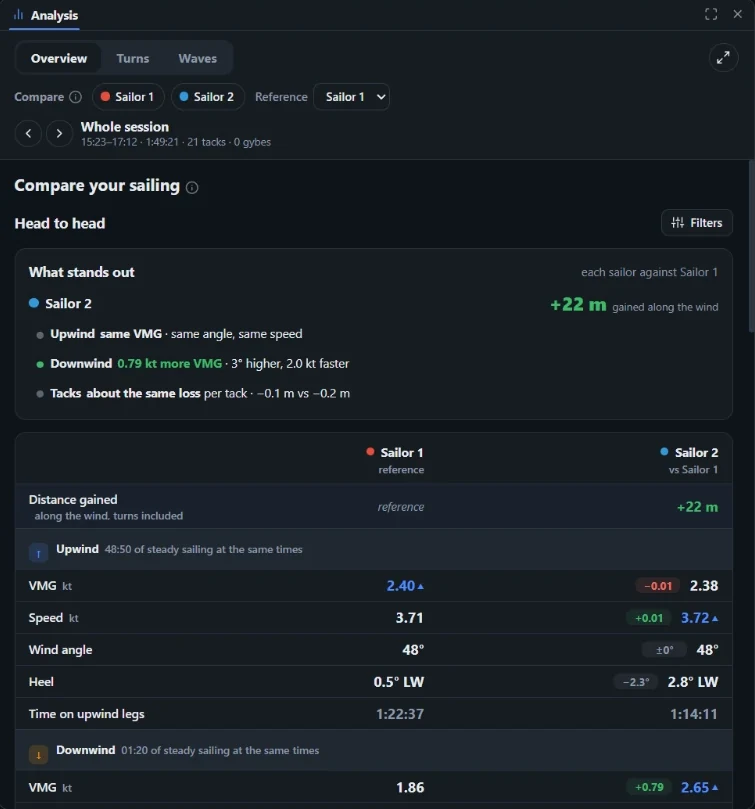Viewport: 755px width, 809px height.
Task: Click Sailor 1 upwind speed 3.71
Action: [410, 618]
